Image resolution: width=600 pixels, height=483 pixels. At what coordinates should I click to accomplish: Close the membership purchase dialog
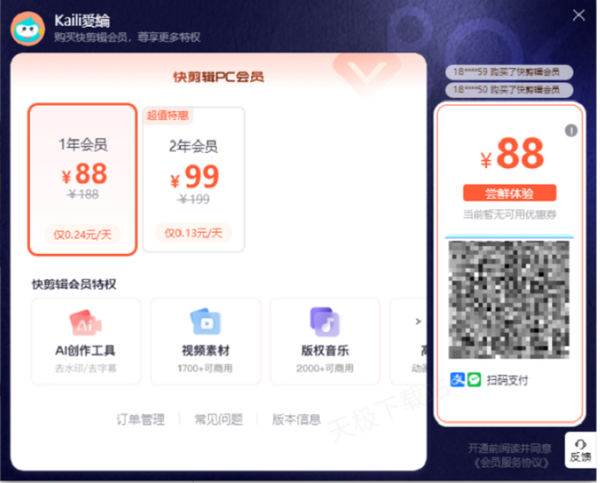click(x=579, y=15)
